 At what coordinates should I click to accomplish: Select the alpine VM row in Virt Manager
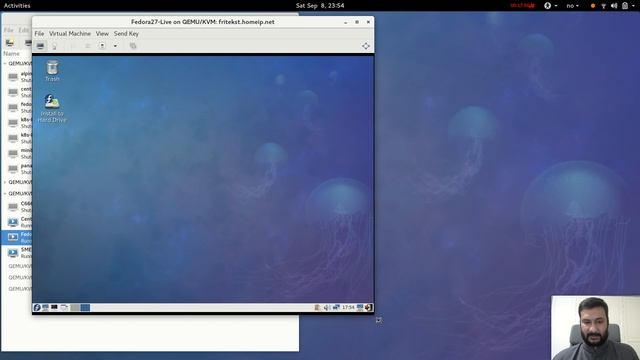17,77
